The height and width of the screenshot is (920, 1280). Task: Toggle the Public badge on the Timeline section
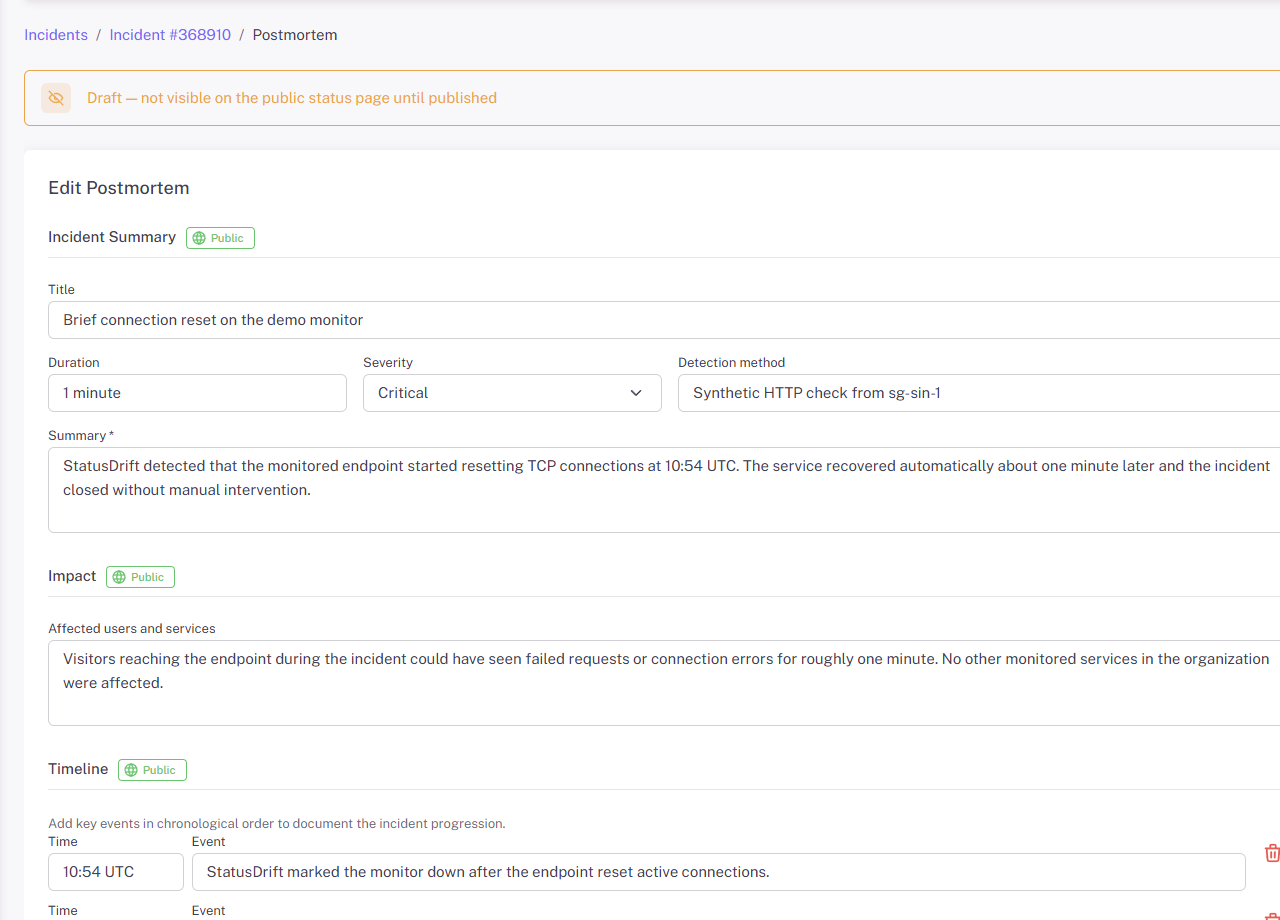point(152,770)
